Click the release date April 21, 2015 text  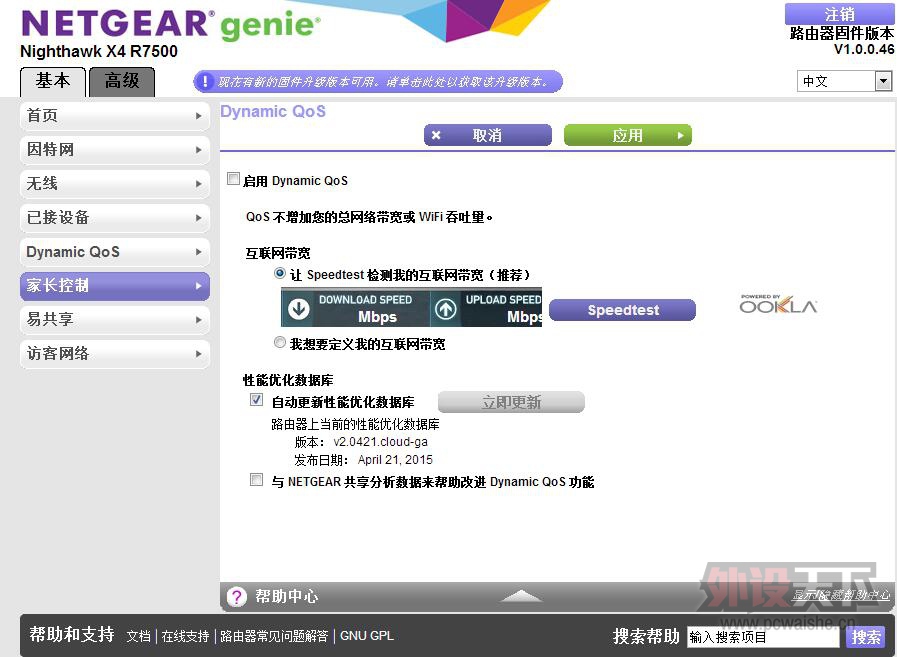tap(395, 460)
